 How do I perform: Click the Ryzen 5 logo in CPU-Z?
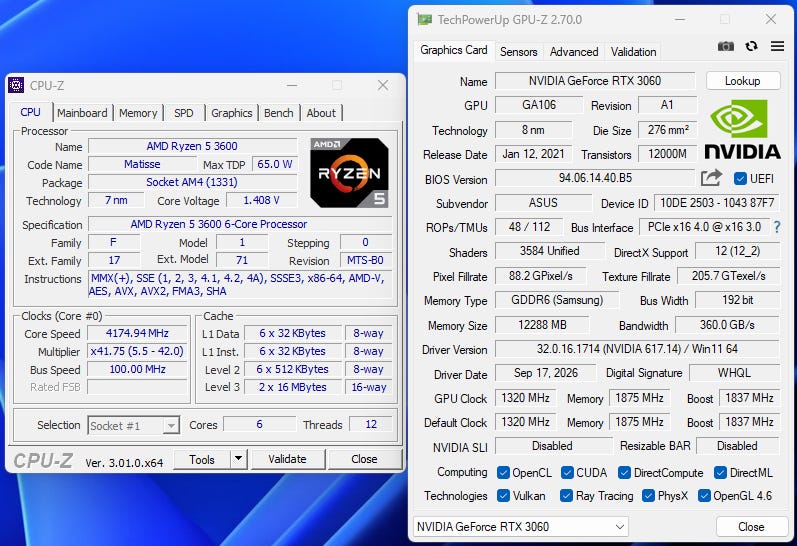pos(349,173)
